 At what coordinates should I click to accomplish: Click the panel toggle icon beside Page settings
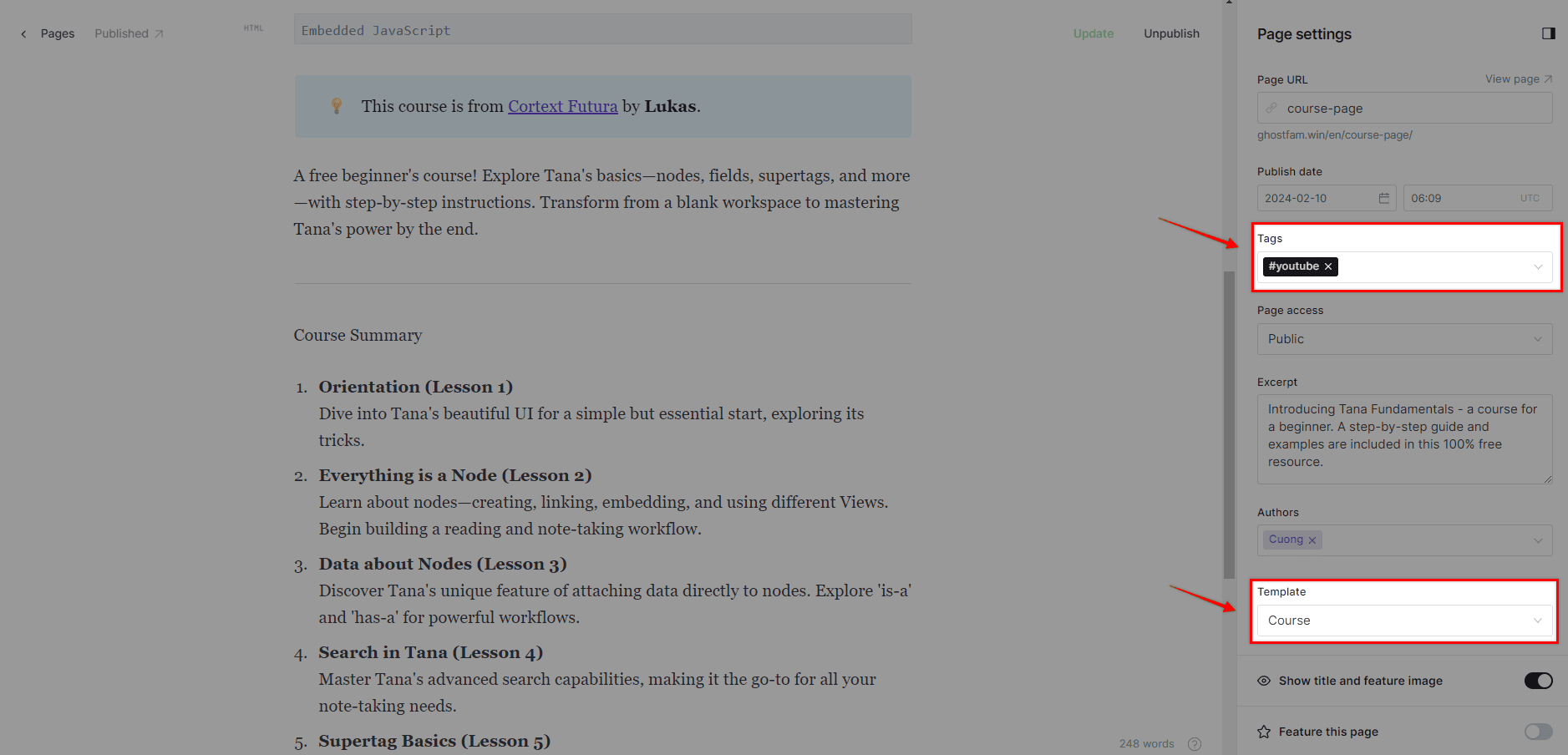pos(1549,33)
